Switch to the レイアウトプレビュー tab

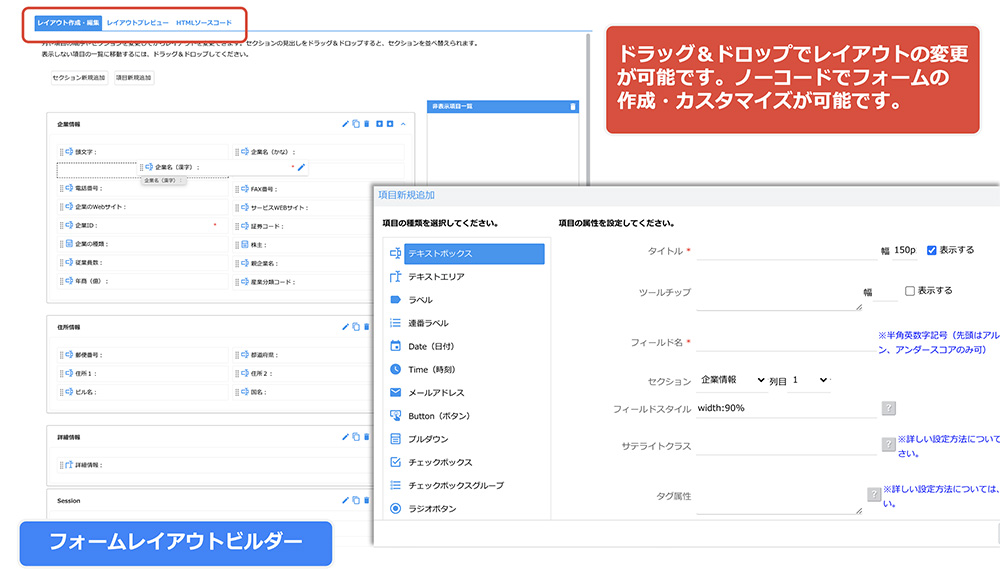point(138,22)
